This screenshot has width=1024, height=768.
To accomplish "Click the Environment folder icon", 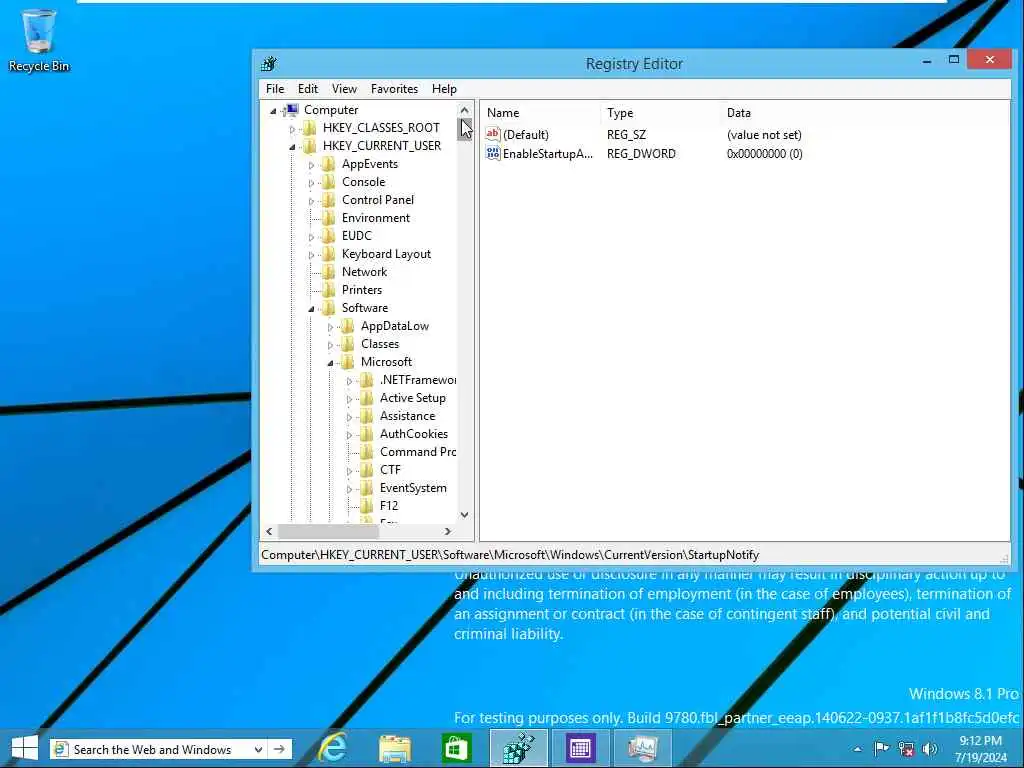I will (x=329, y=217).
